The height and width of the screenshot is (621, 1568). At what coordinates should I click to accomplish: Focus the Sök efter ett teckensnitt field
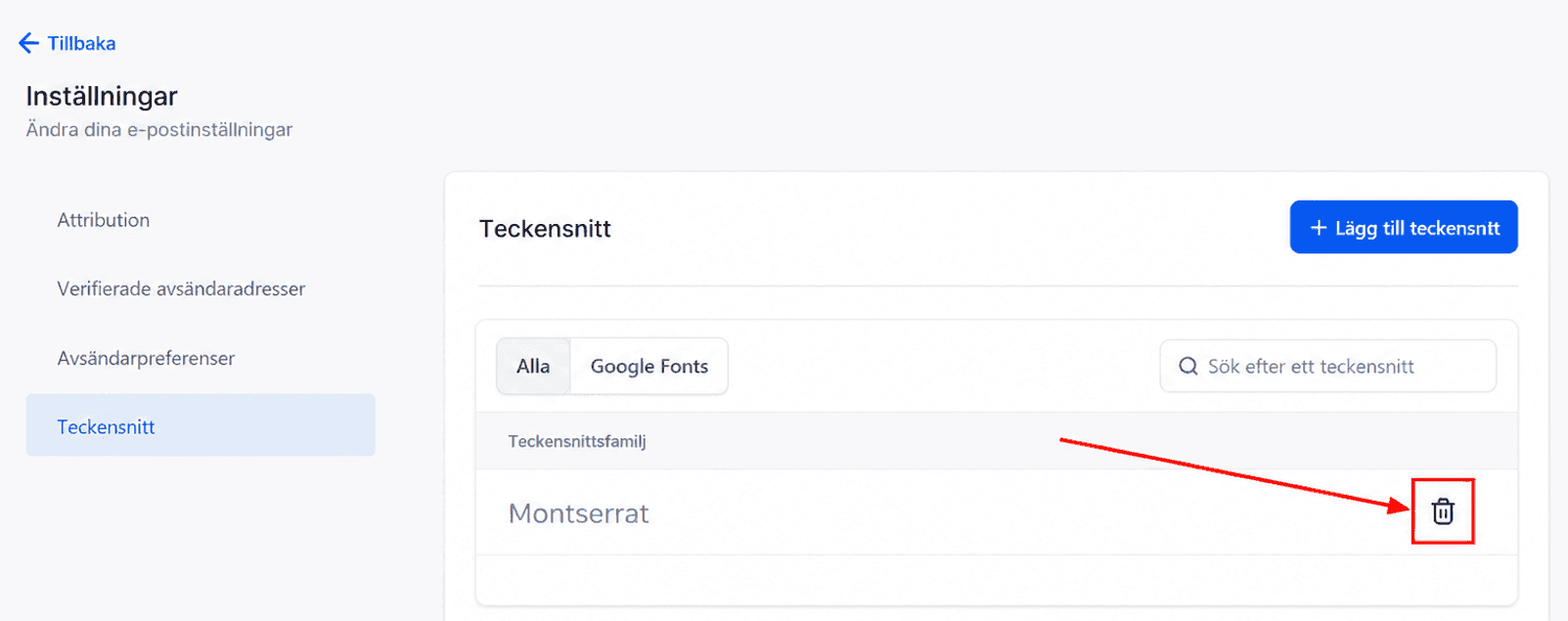pos(1327,366)
